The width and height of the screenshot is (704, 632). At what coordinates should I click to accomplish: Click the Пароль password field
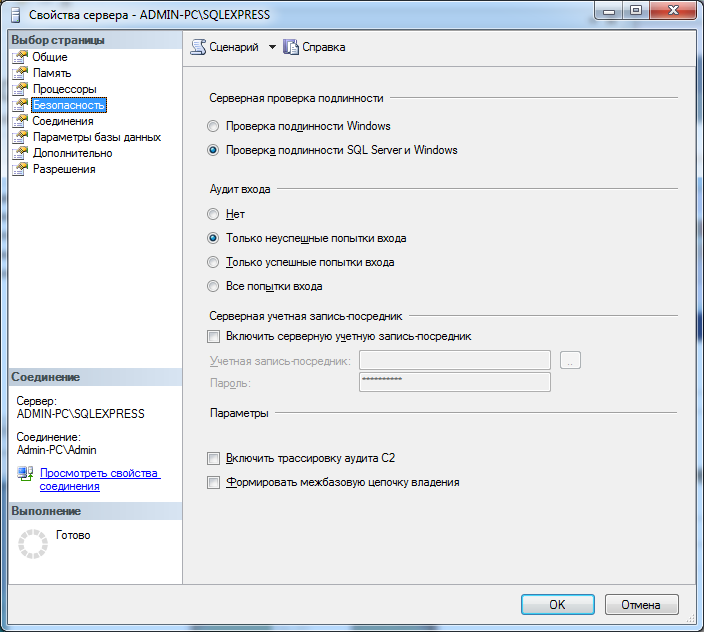(x=455, y=382)
